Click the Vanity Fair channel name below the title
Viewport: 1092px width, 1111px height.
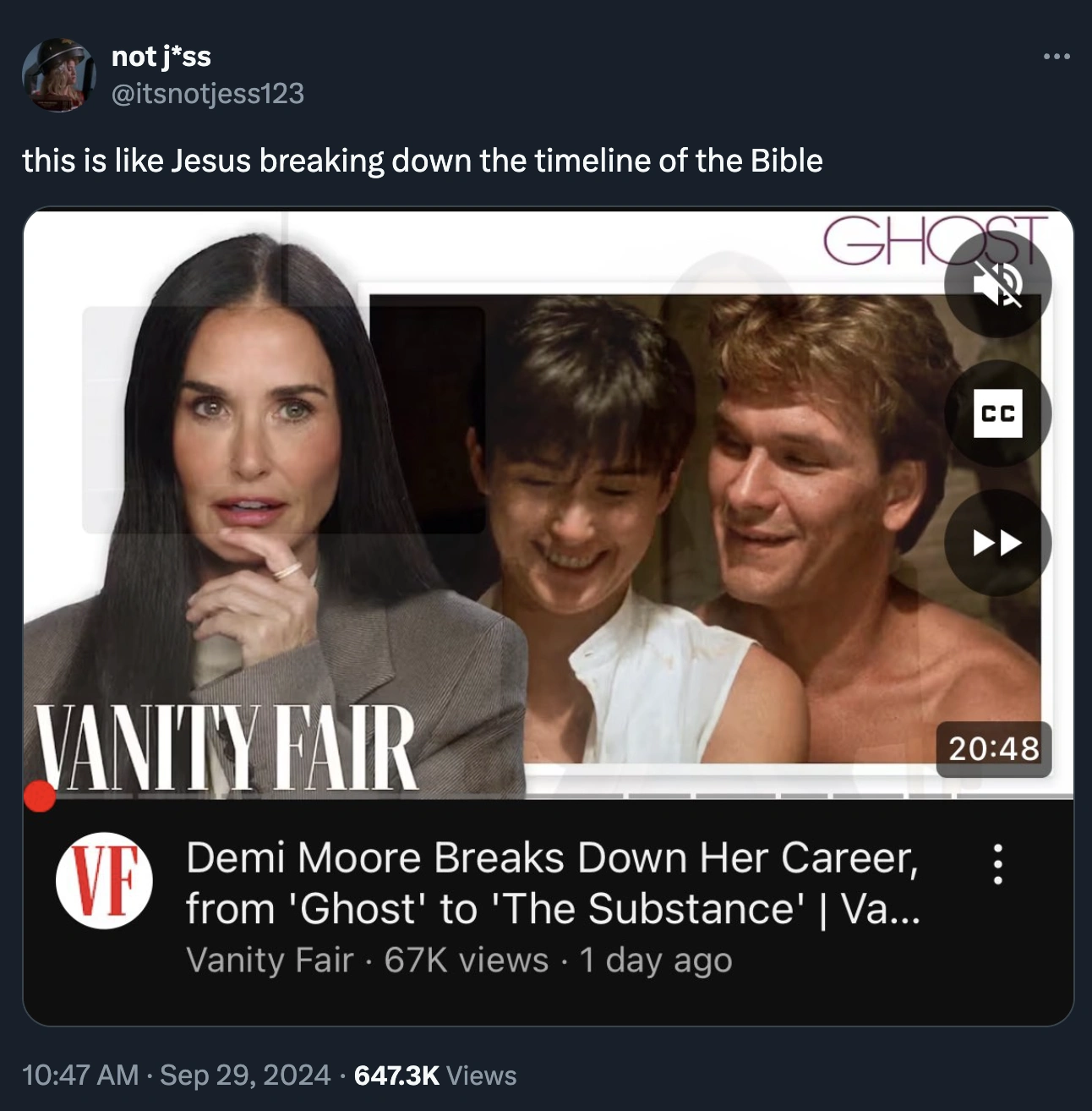[x=269, y=960]
